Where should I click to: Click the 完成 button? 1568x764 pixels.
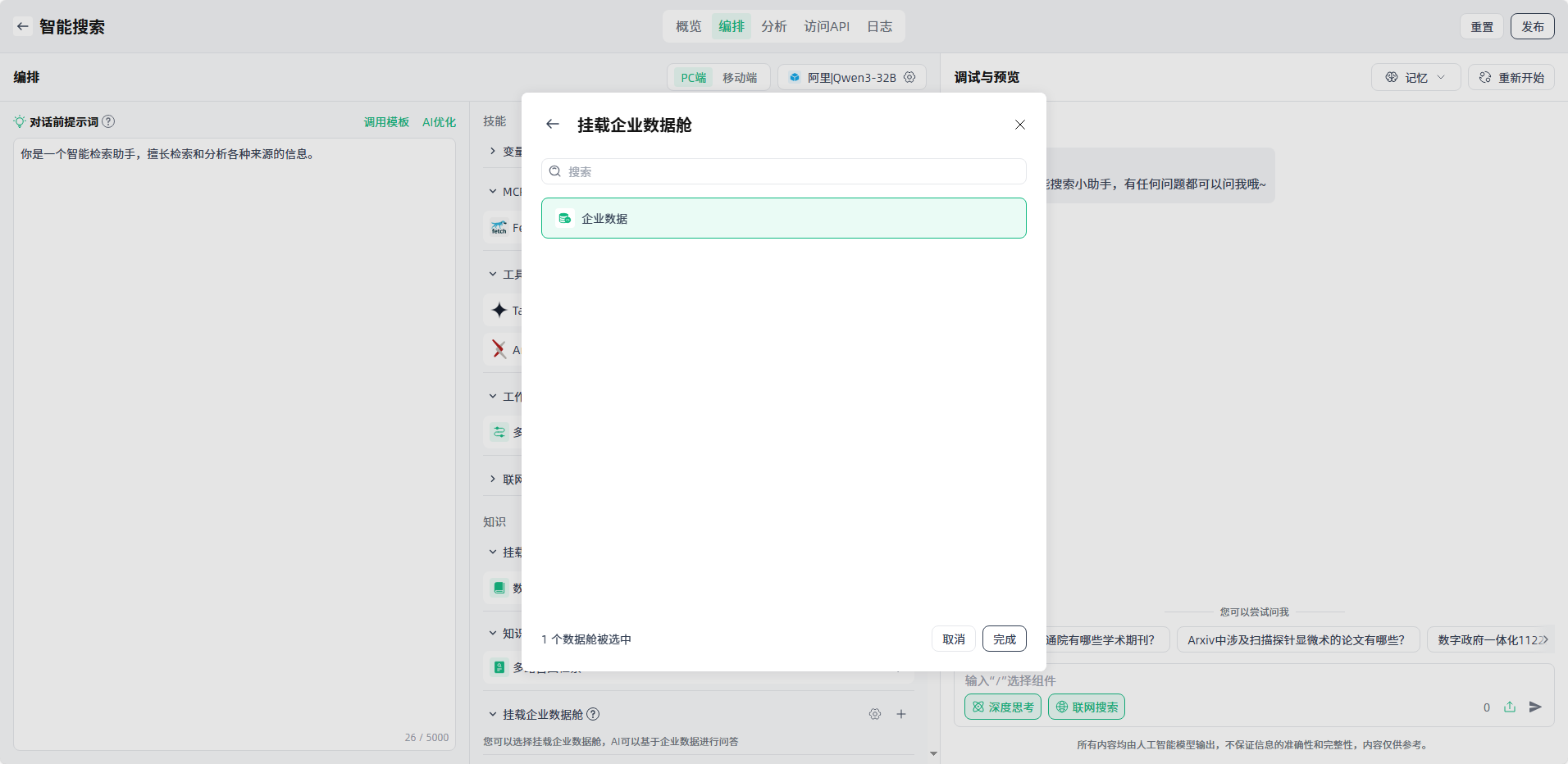[x=1004, y=639]
